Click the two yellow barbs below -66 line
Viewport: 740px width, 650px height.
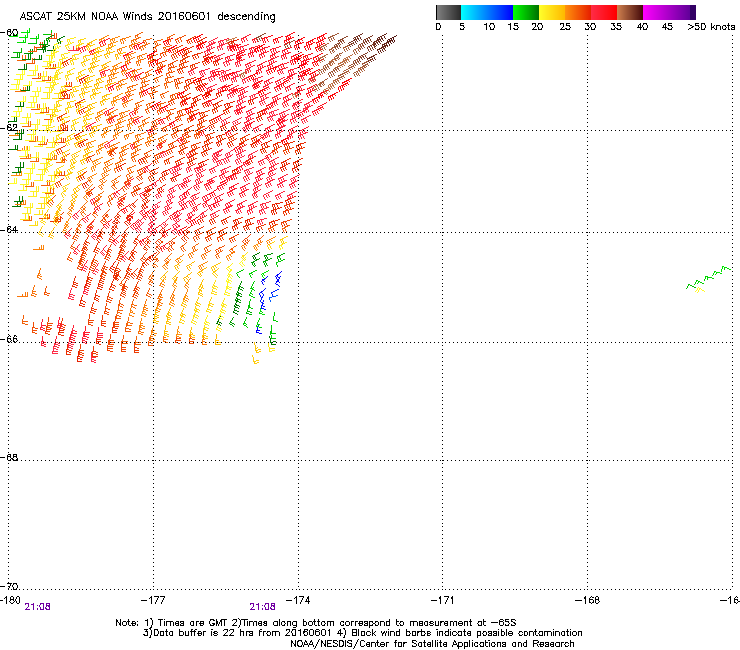pos(256,354)
